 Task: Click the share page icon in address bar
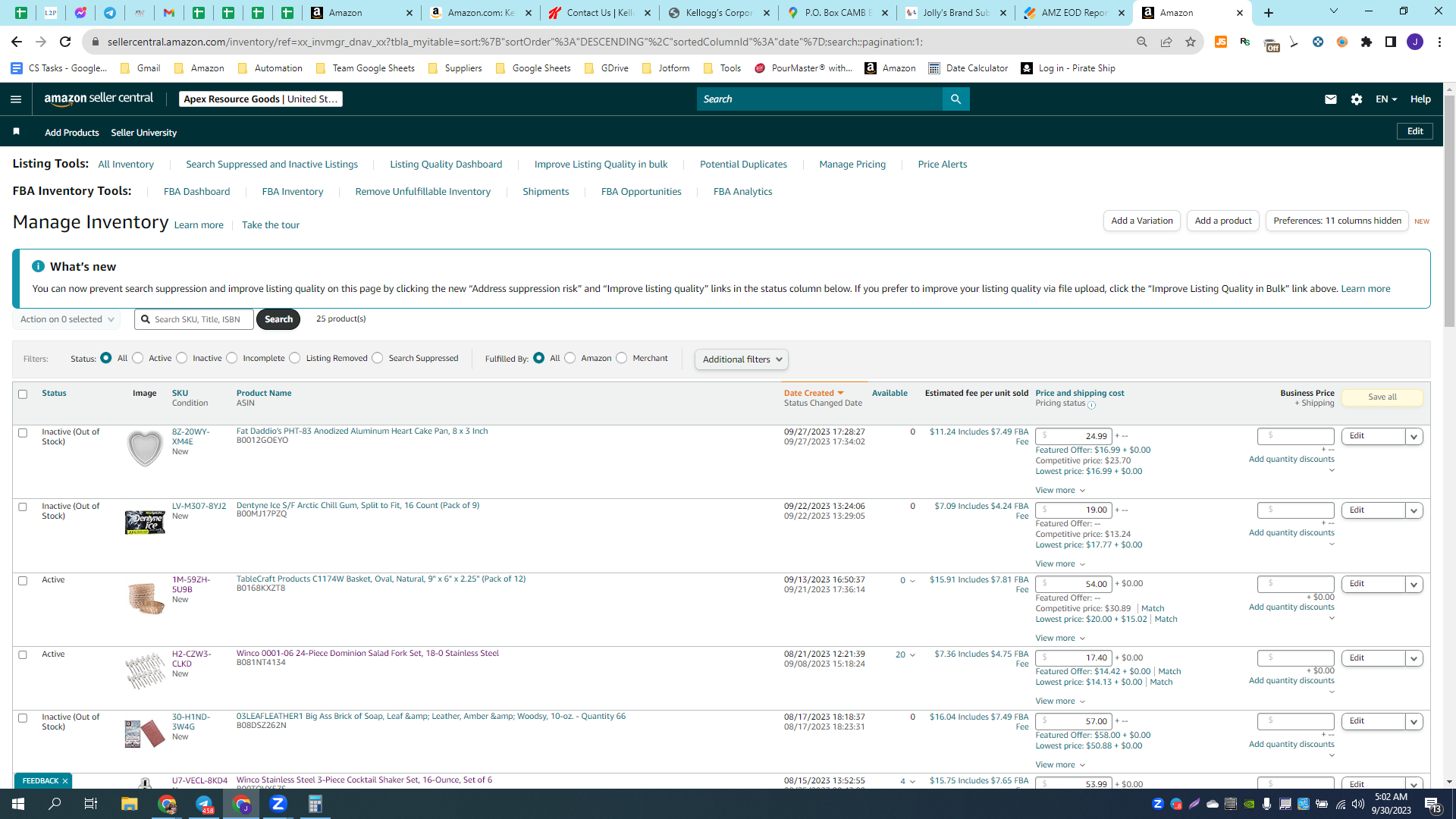(x=1166, y=42)
